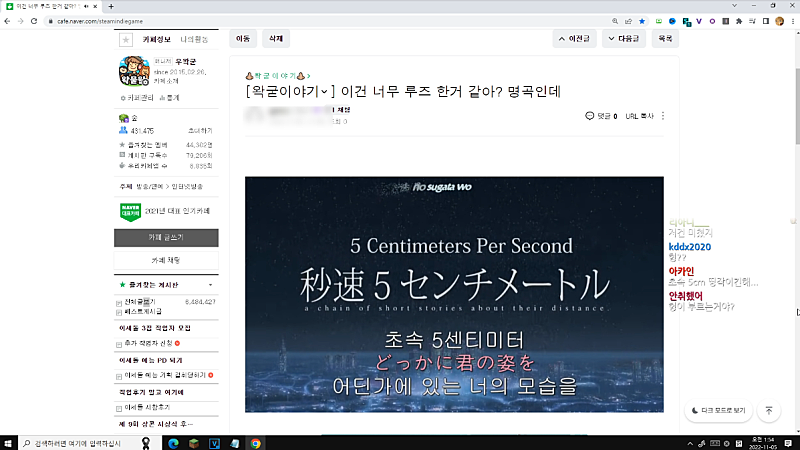Reload the page with refresh icon
This screenshot has height=450, width=800.
(34, 21)
